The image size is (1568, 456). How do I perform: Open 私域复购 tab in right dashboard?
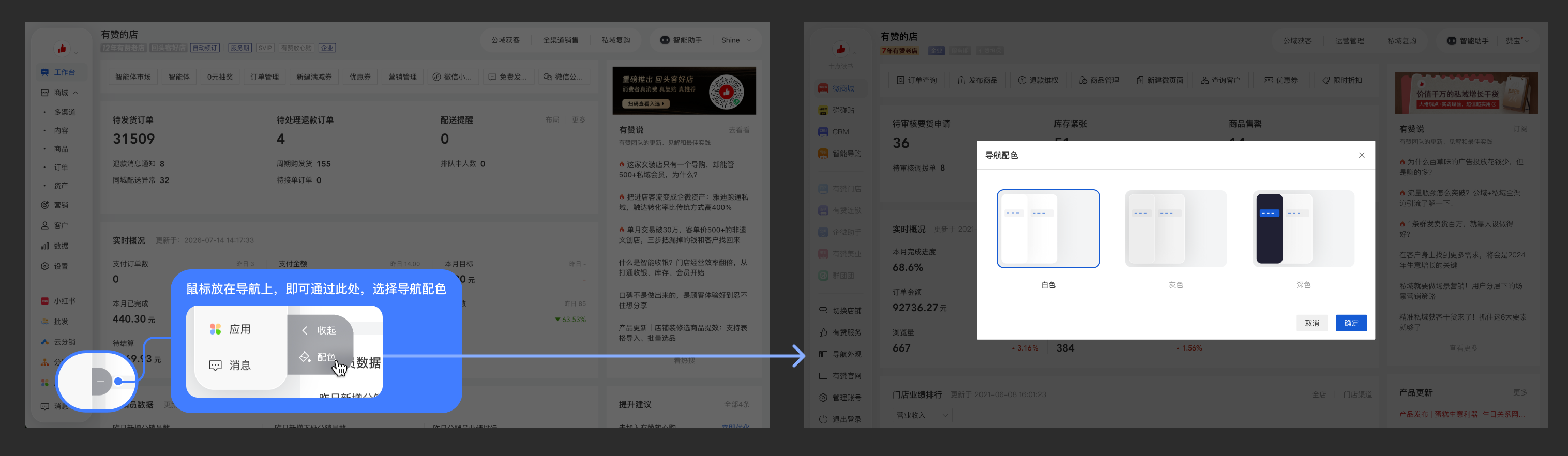[1402, 41]
